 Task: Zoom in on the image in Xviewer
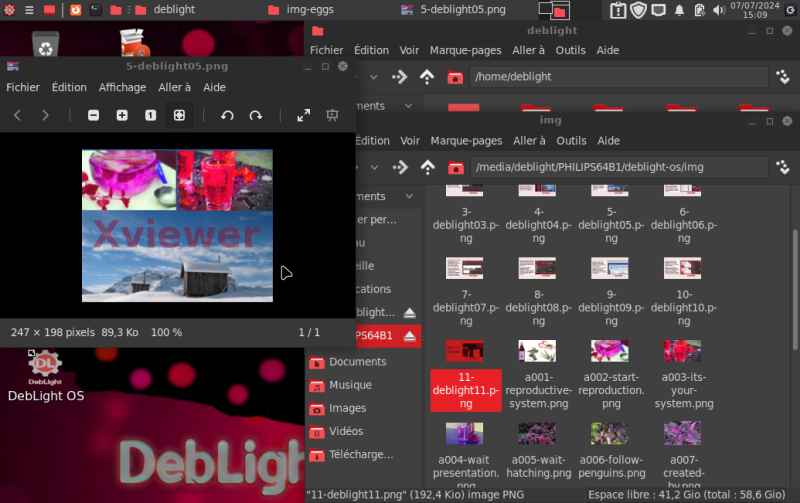[122, 115]
